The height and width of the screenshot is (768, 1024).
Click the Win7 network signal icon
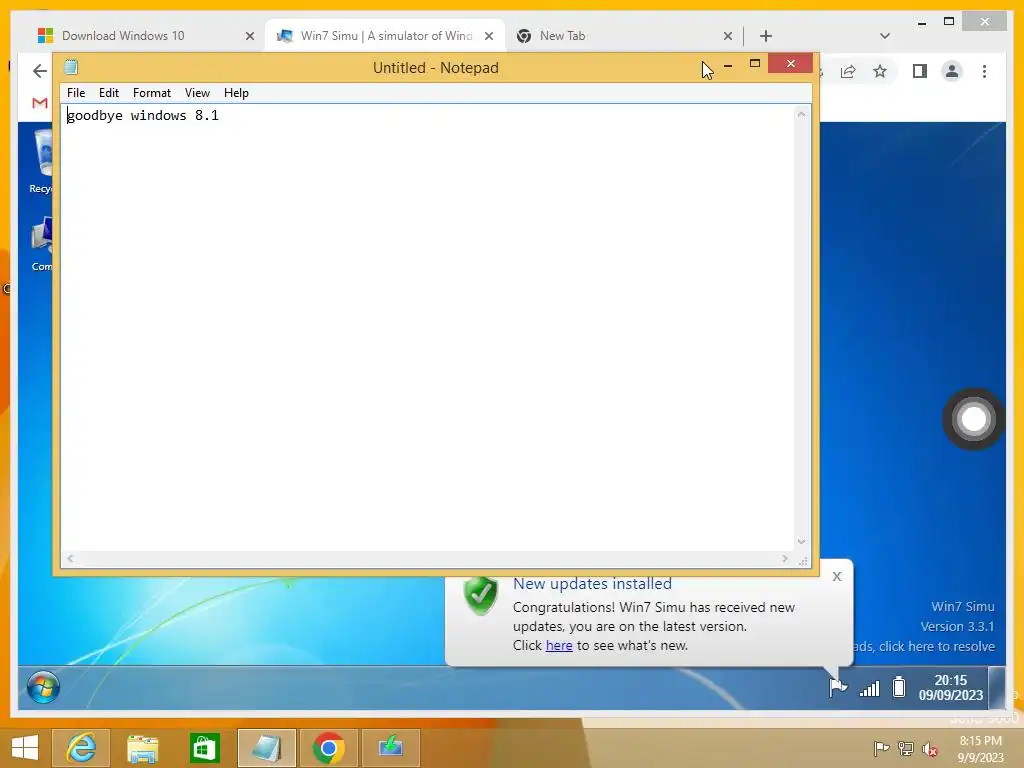click(x=869, y=688)
